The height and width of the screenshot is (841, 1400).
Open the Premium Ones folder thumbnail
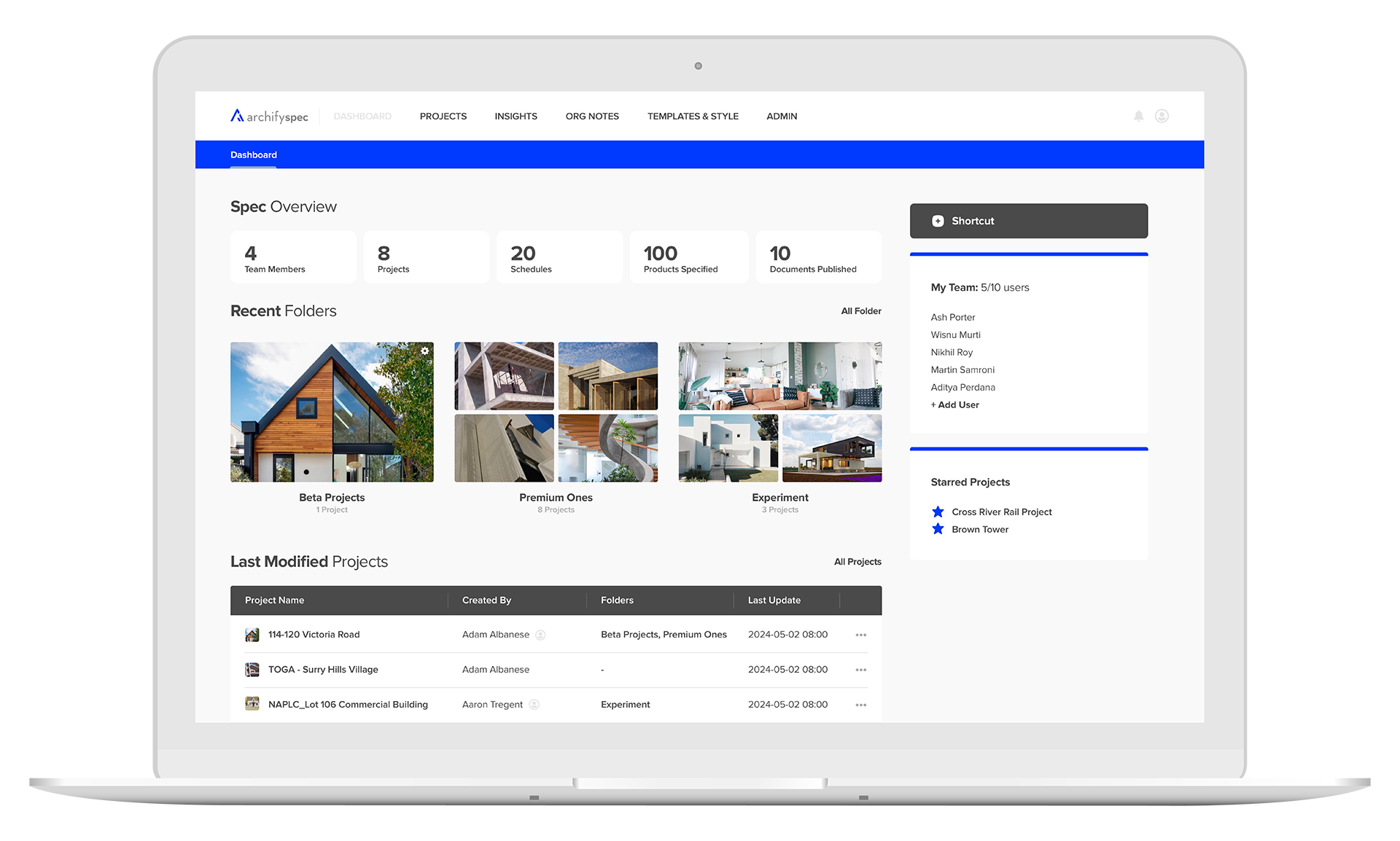[556, 412]
